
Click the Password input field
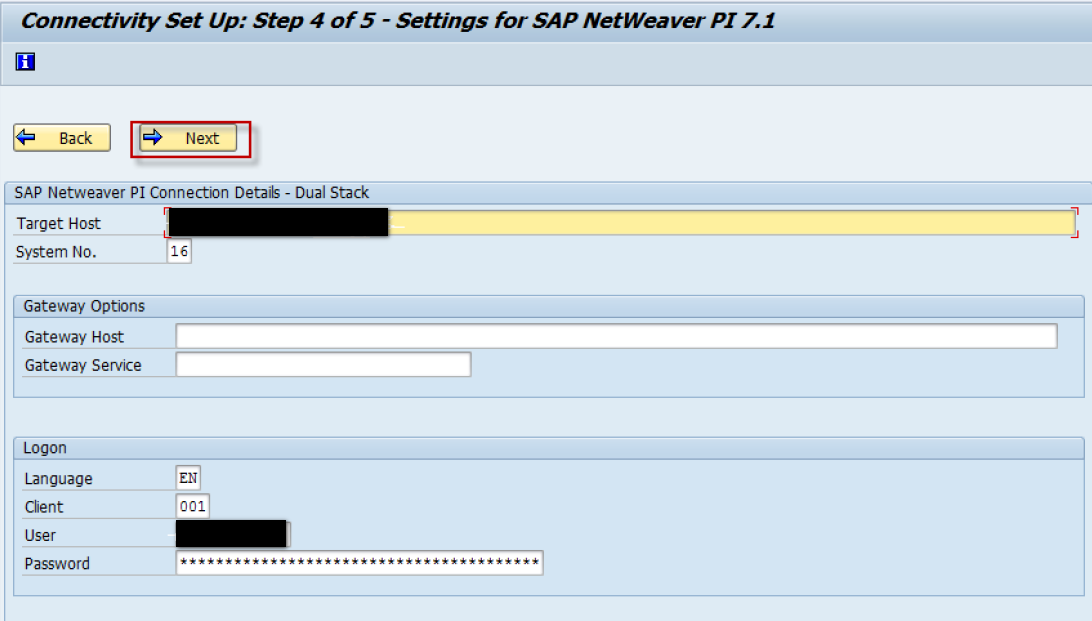[x=359, y=563]
